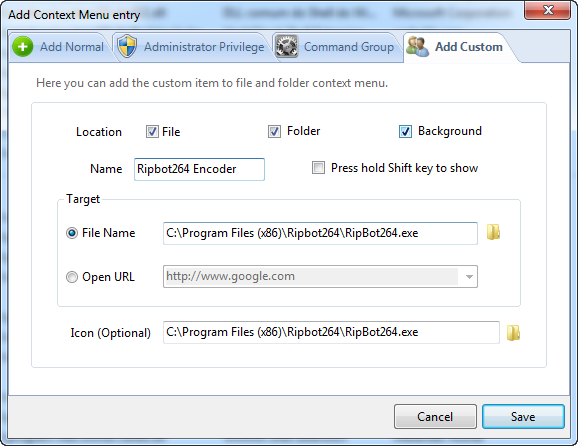The height and width of the screenshot is (446, 578).
Task: Expand the Open URL dropdown arrow
Action: [469, 276]
